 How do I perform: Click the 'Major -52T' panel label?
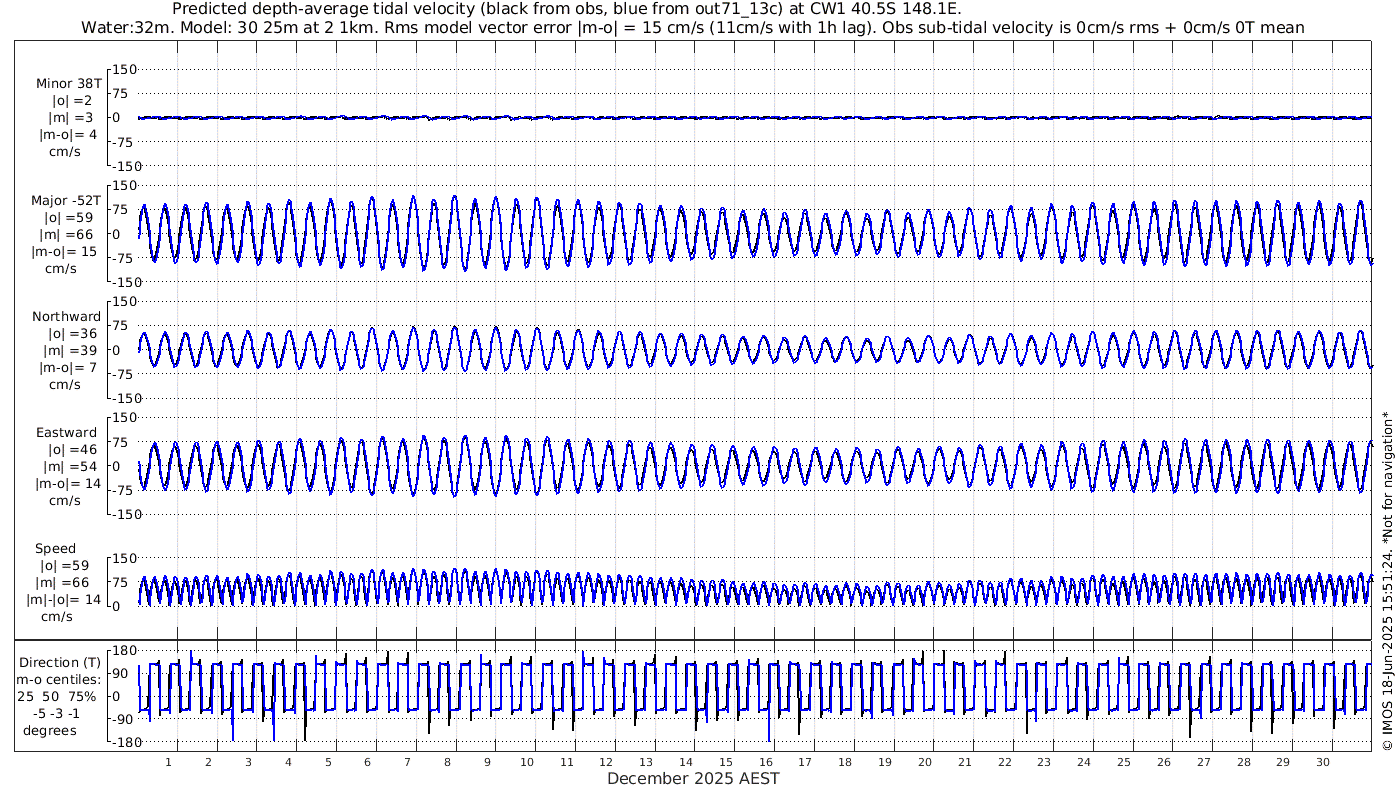coord(66,201)
